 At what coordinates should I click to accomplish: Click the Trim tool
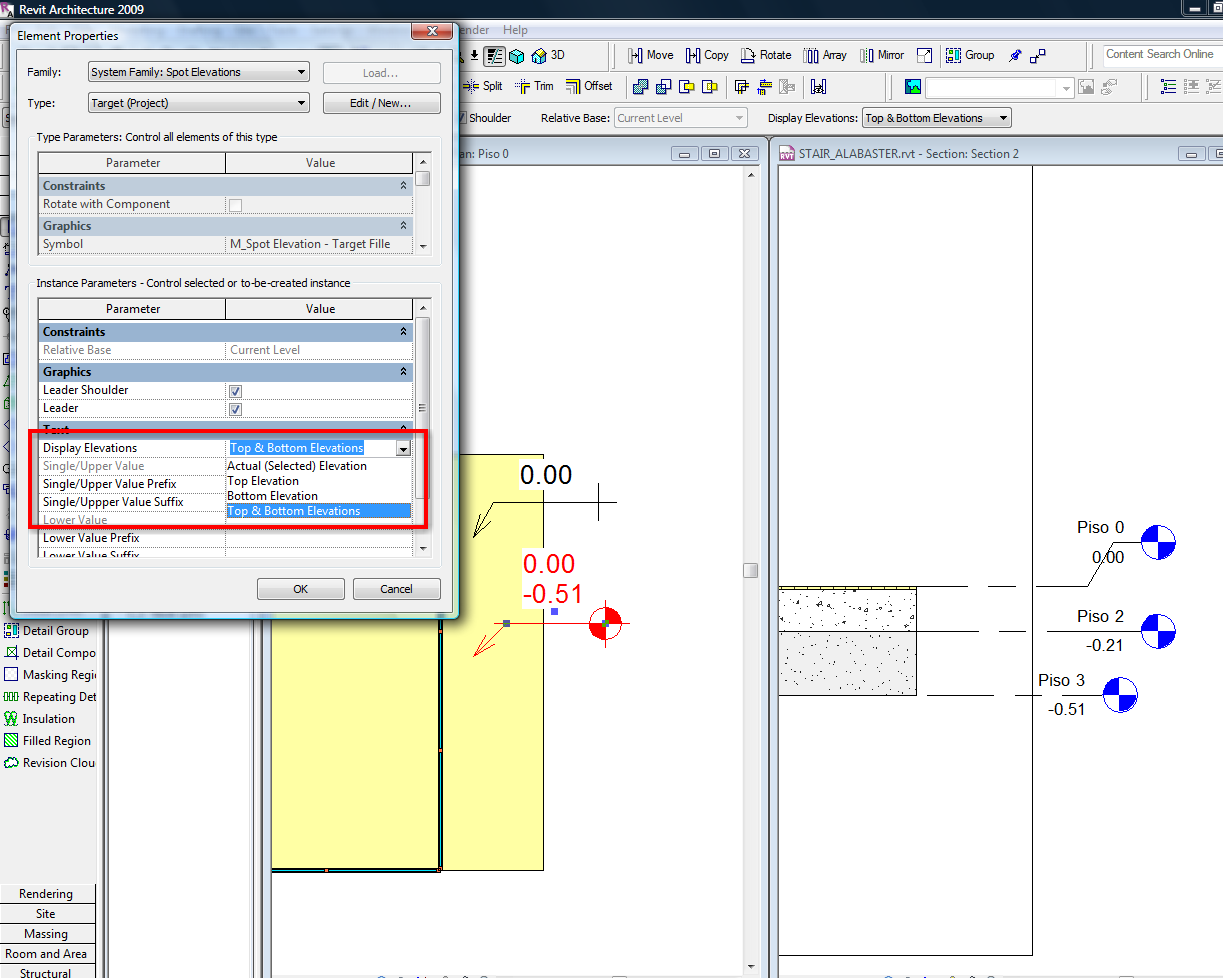click(534, 86)
